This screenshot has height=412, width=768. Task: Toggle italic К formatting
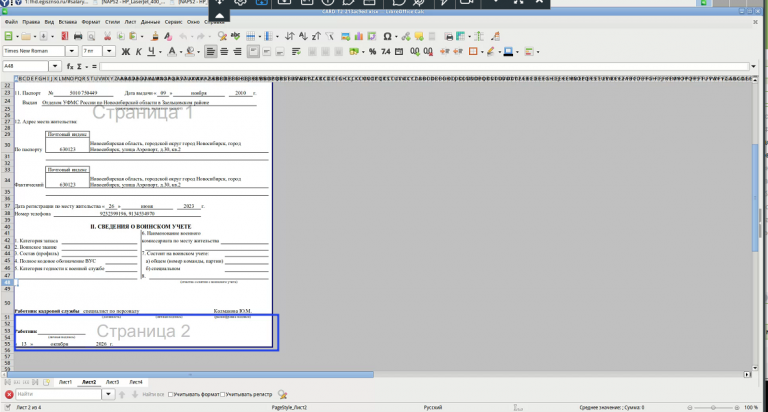(x=139, y=51)
